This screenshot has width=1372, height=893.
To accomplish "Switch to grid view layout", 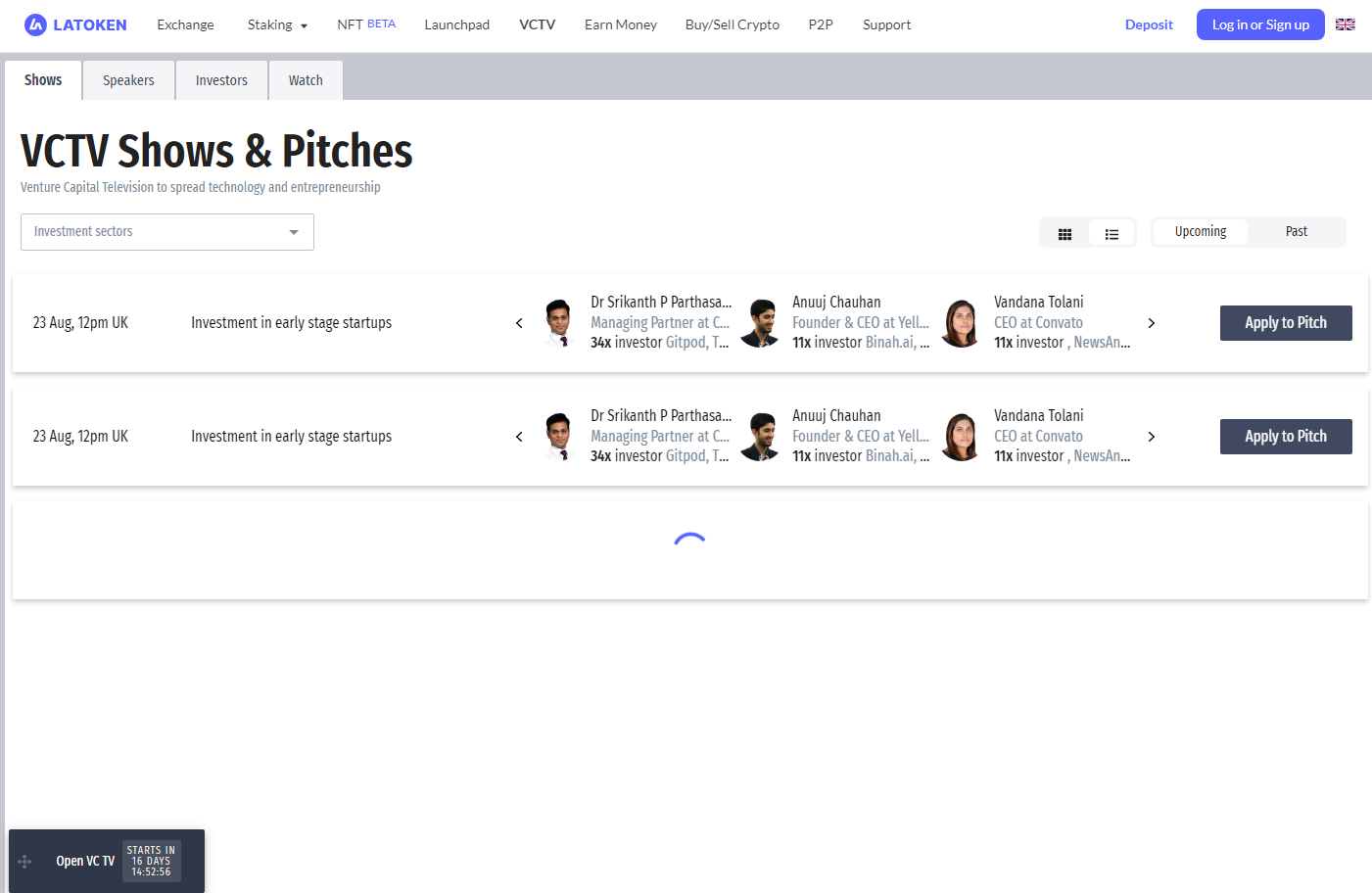I will point(1064,234).
